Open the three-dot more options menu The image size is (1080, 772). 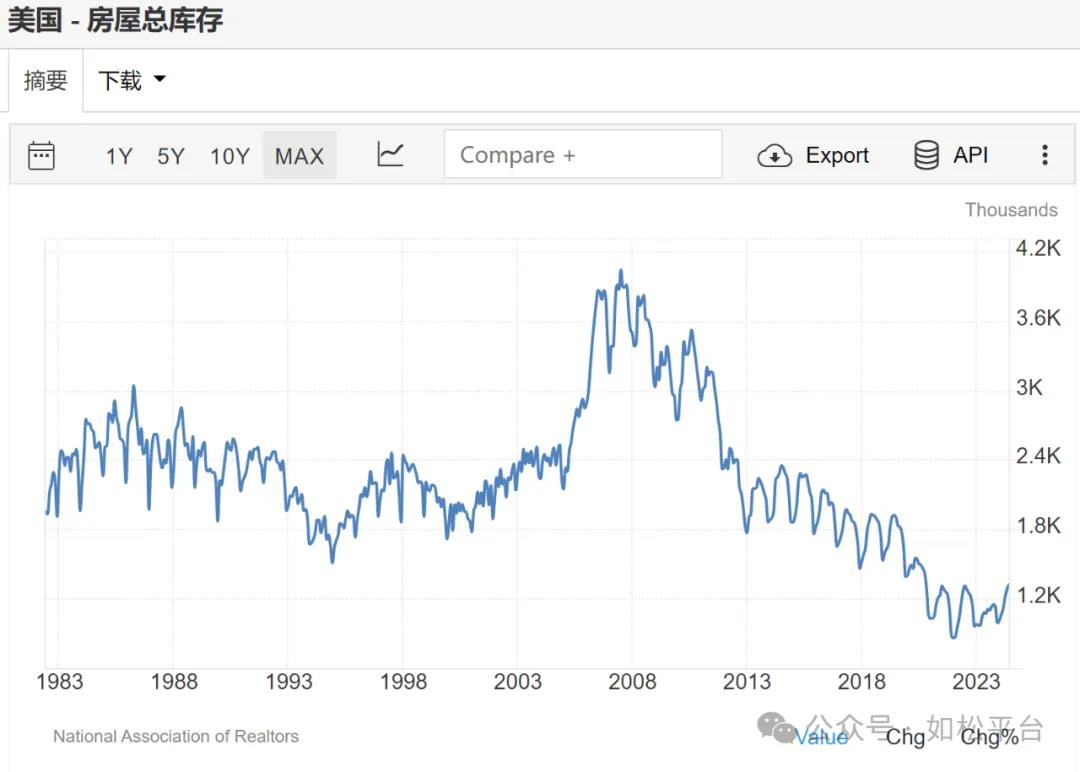(x=1045, y=155)
